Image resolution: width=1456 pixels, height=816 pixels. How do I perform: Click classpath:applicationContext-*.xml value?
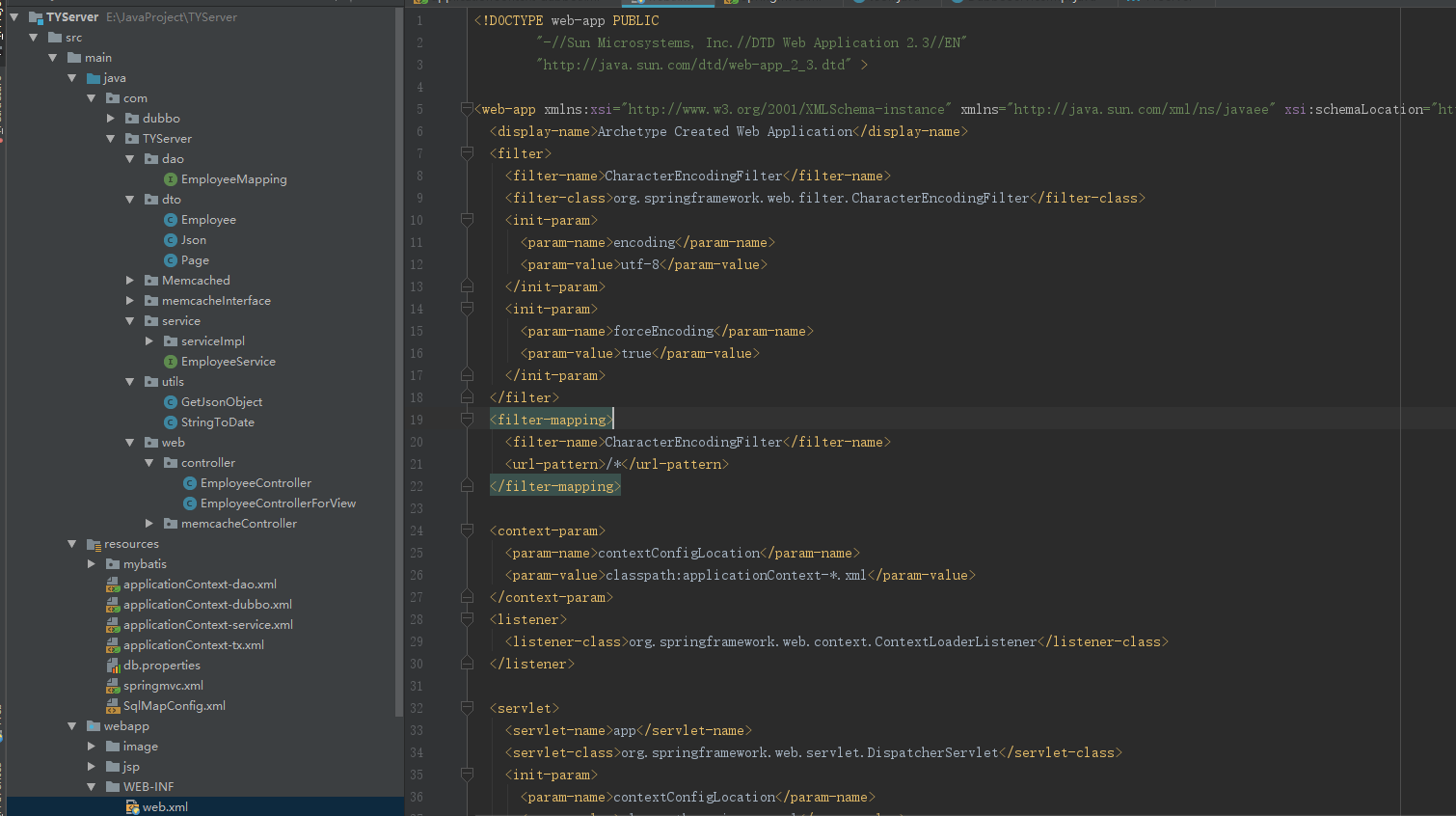[x=736, y=575]
